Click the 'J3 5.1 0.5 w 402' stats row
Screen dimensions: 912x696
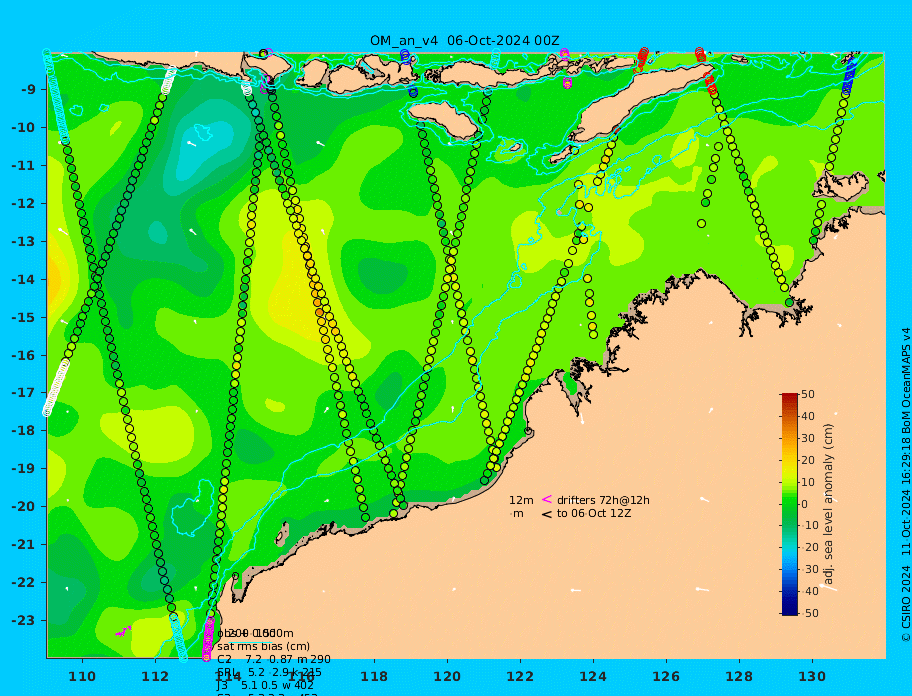[x=266, y=686]
